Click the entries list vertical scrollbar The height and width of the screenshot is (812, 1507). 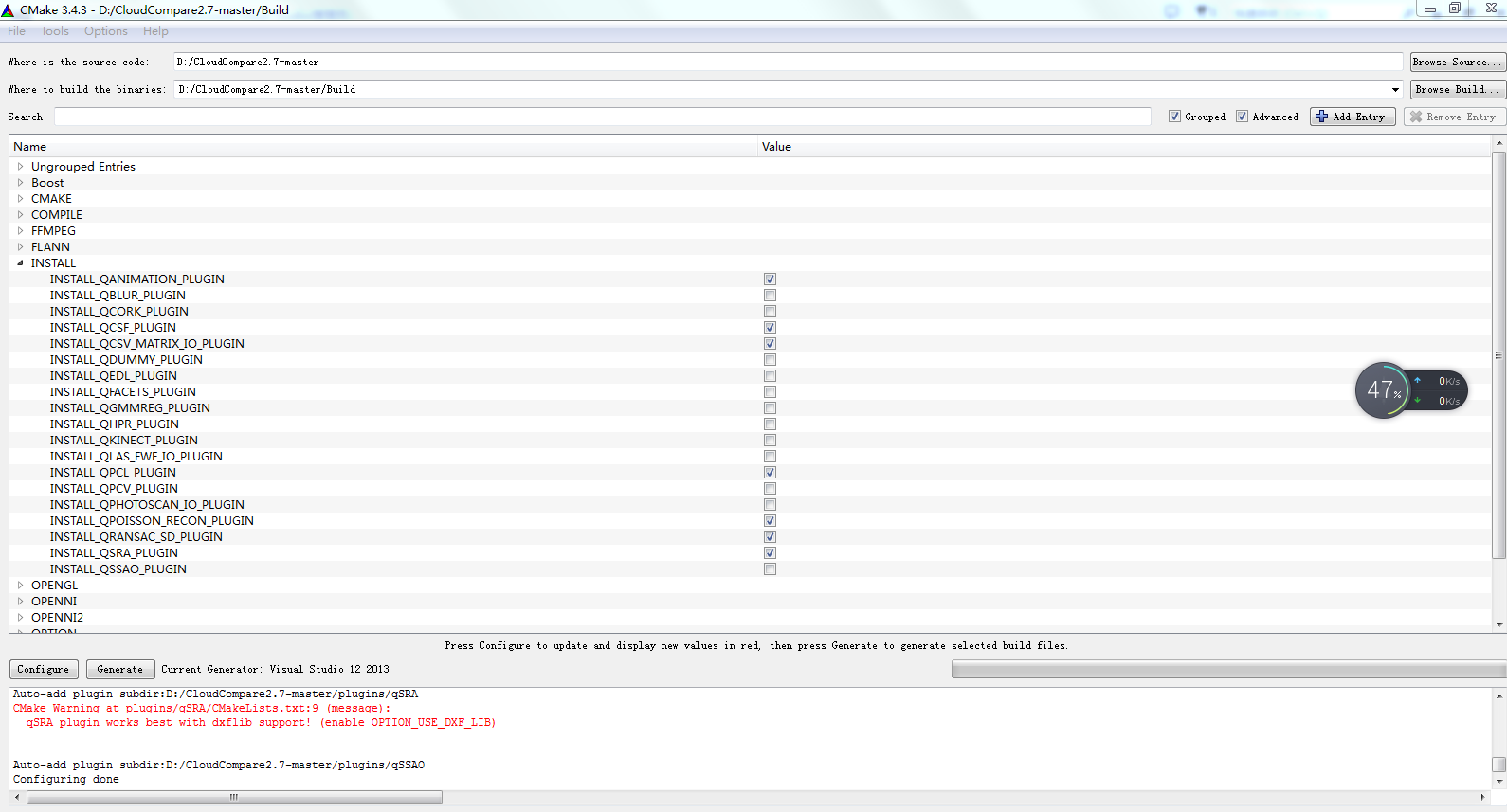click(x=1498, y=355)
